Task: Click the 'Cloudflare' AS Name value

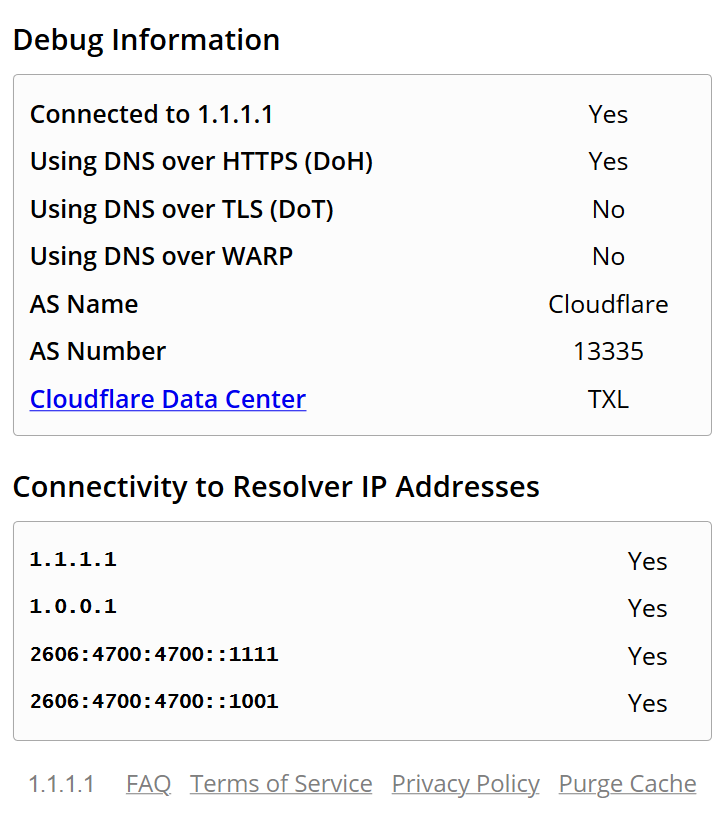Action: [608, 304]
